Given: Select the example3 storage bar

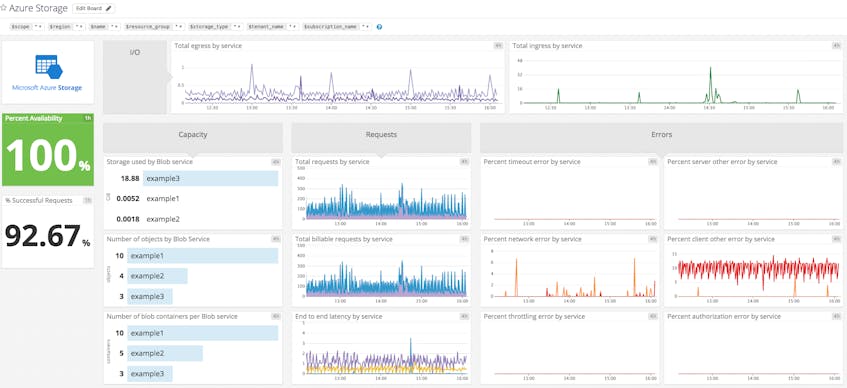Looking at the screenshot, I should click(211, 178).
